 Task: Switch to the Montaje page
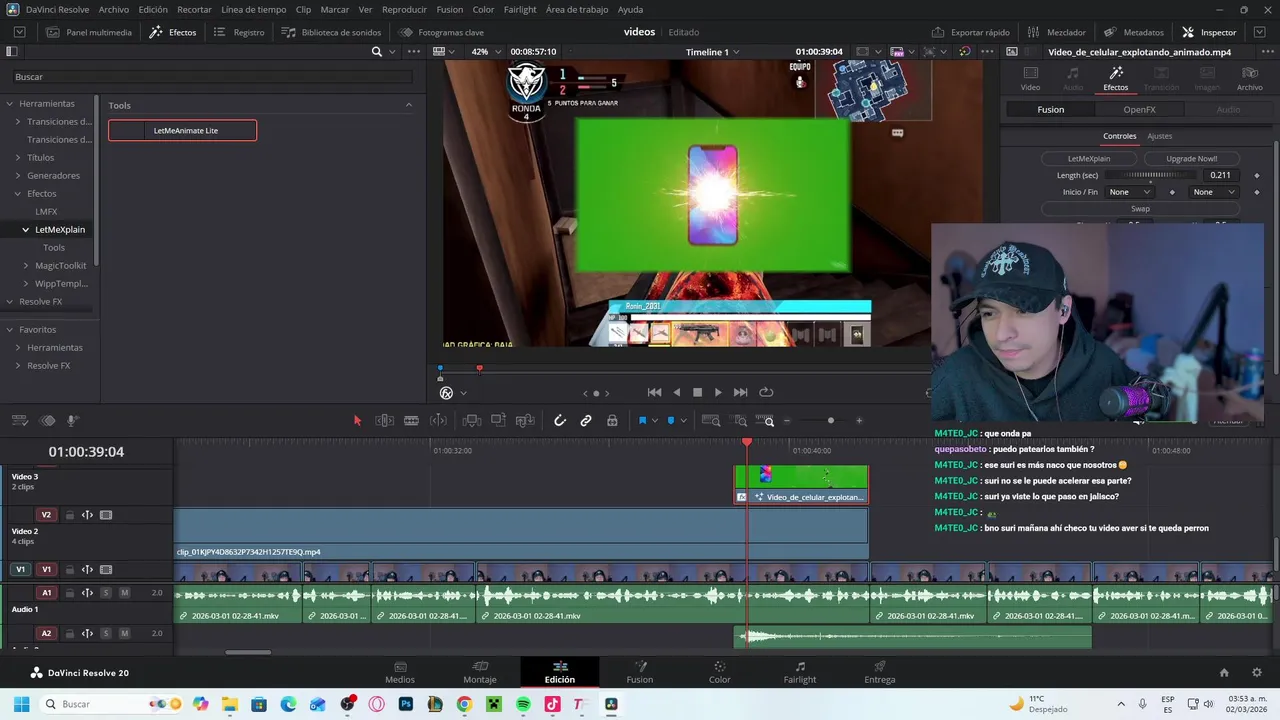[480, 672]
